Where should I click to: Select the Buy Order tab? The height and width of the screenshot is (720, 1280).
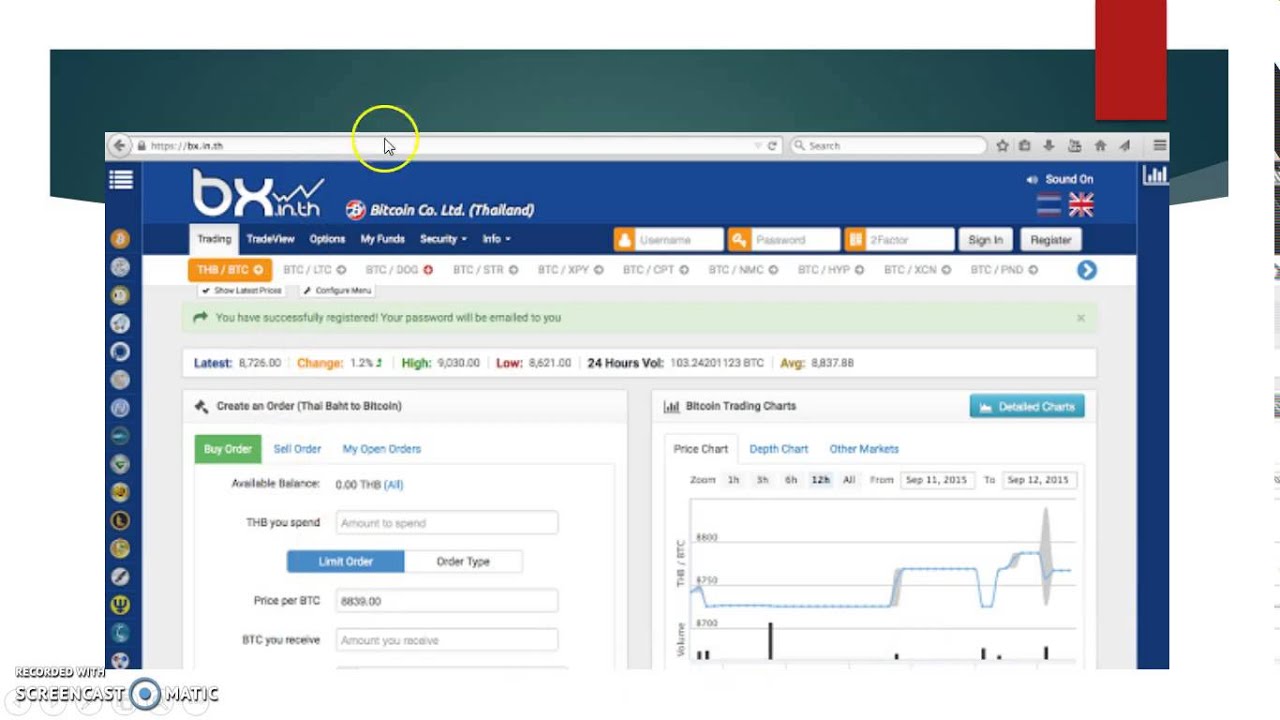coord(228,449)
